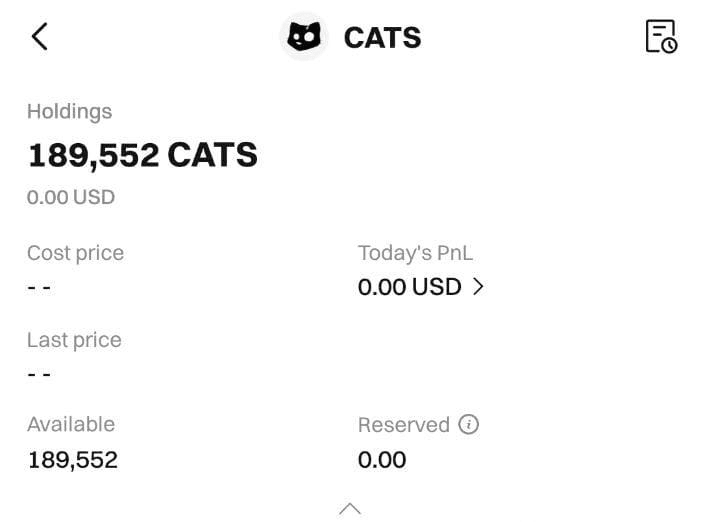The width and height of the screenshot is (701, 522).
Task: Tap the 189,552 CATS holdings amount
Action: pos(142,155)
